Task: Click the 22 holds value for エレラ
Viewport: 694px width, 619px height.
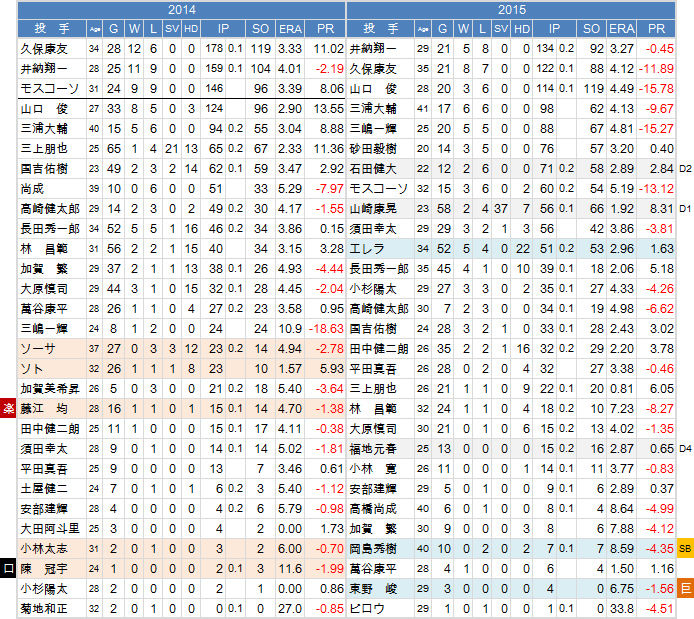Action: click(523, 249)
